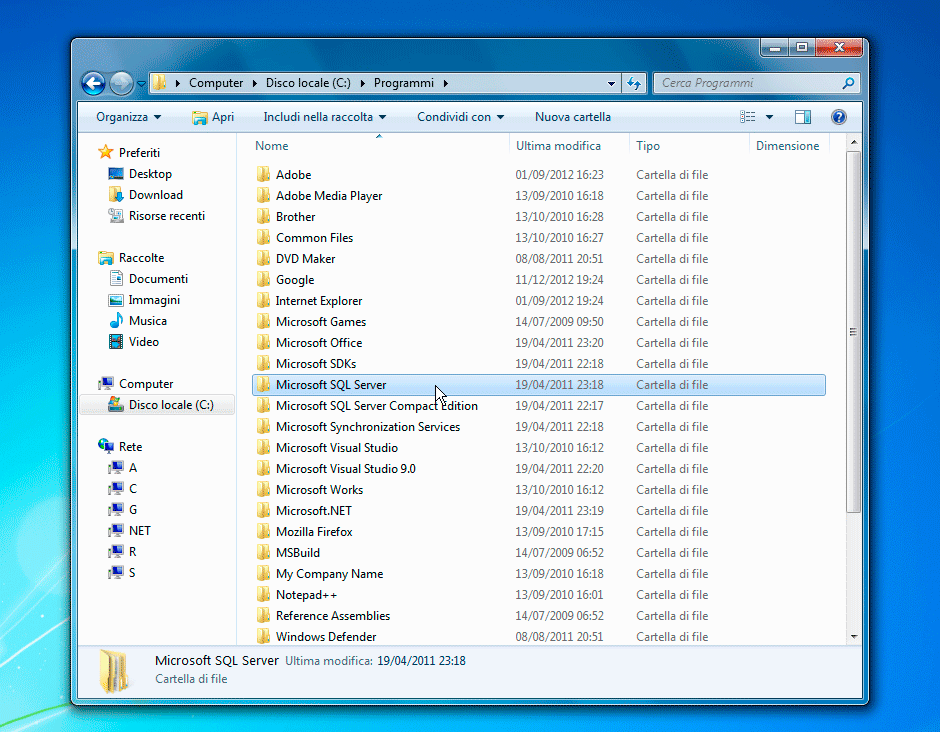Select the Microsoft Works folder icon

[x=263, y=489]
